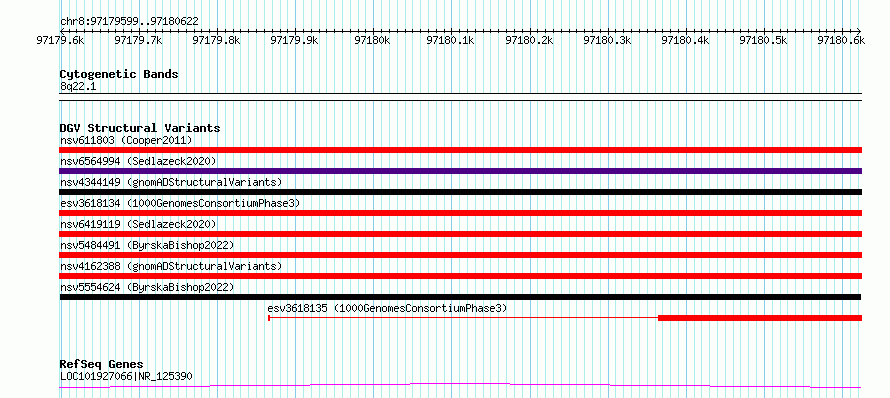
Task: Click the 97180.5k ruler tick label
Action: [x=763, y=40]
